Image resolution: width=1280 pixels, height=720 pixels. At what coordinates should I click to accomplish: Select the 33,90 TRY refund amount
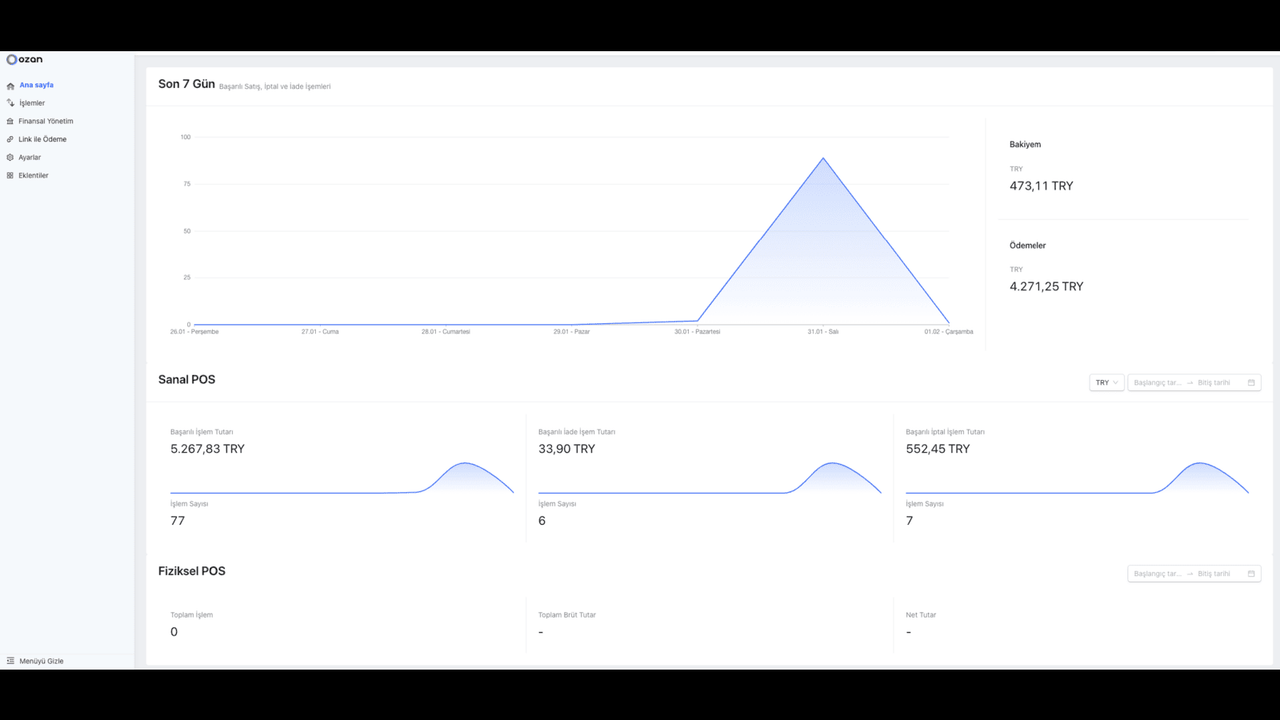coord(566,449)
